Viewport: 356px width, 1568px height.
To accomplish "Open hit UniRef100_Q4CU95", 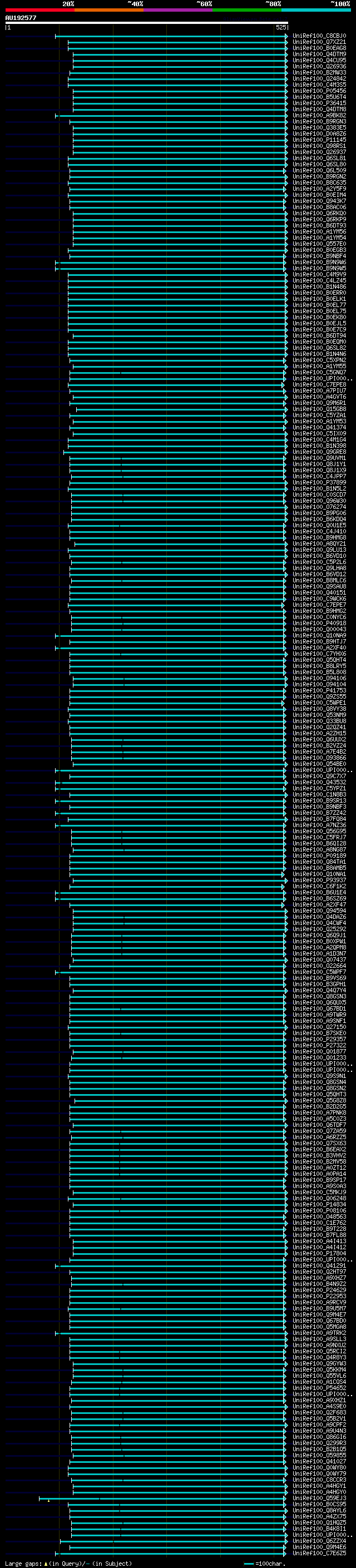I will 319,60.
